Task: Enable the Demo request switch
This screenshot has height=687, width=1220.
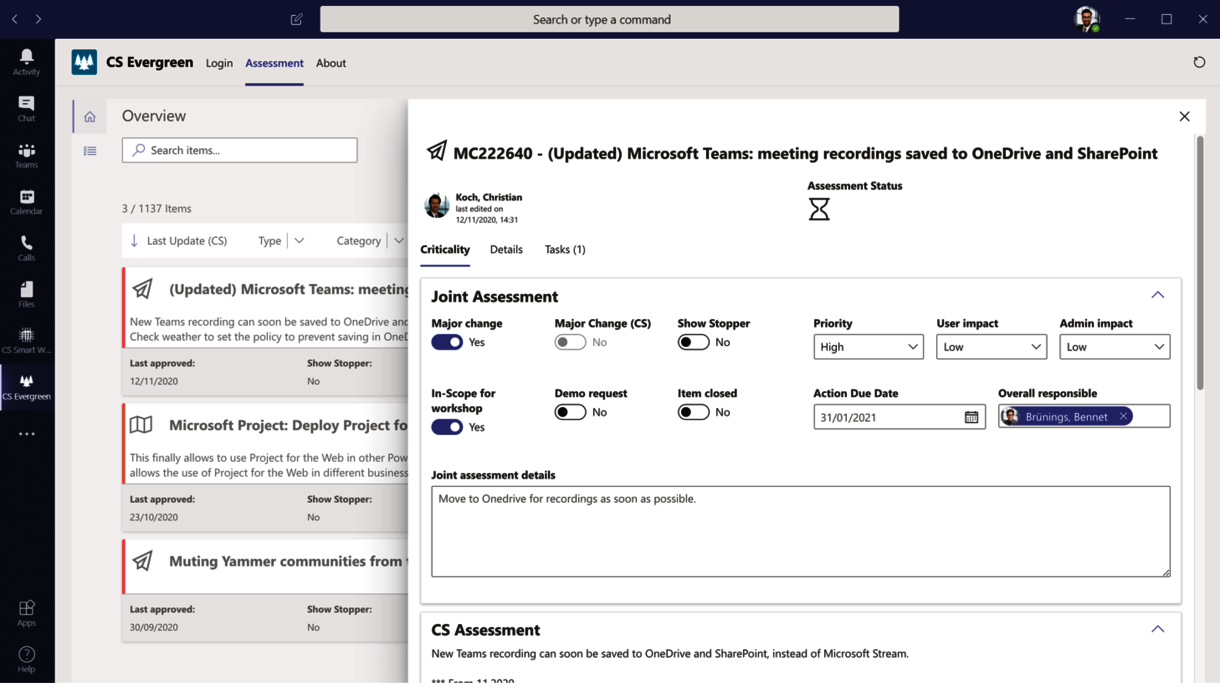Action: click(x=570, y=412)
